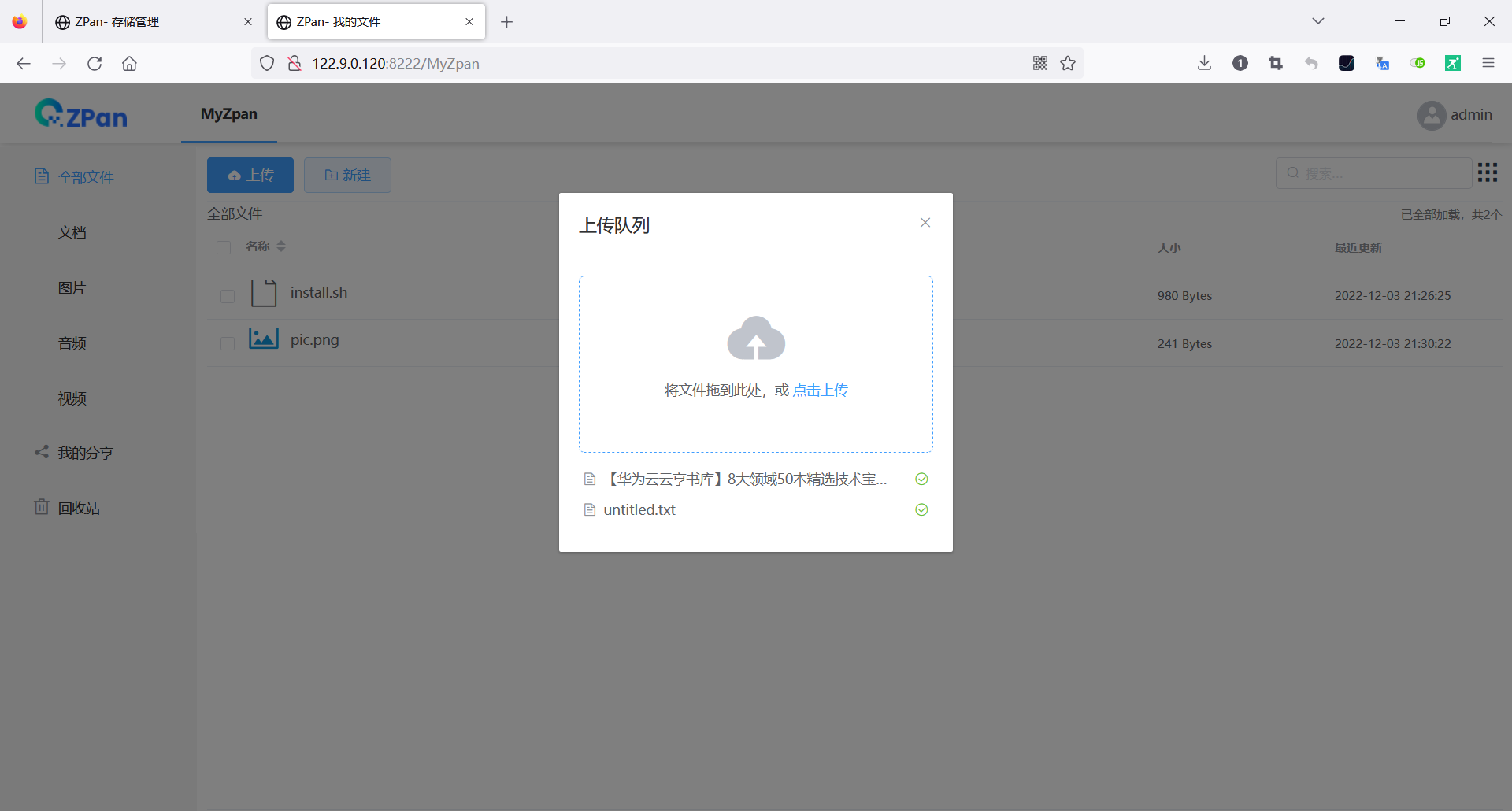This screenshot has width=1512, height=811.
Task: Click inside the 搜索 search field
Action: (1374, 172)
